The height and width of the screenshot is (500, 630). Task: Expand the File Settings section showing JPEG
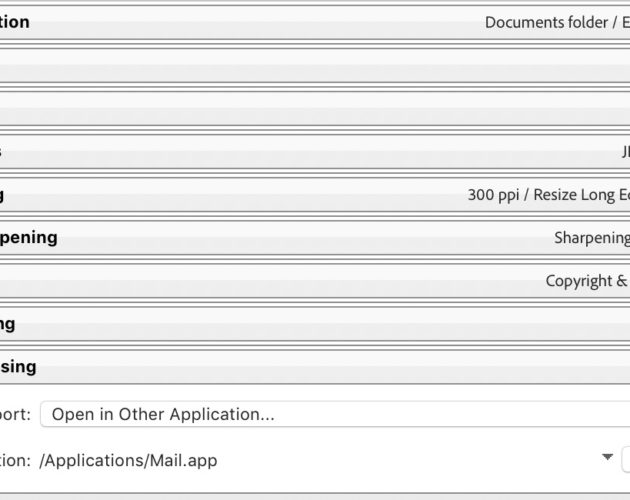(315, 152)
